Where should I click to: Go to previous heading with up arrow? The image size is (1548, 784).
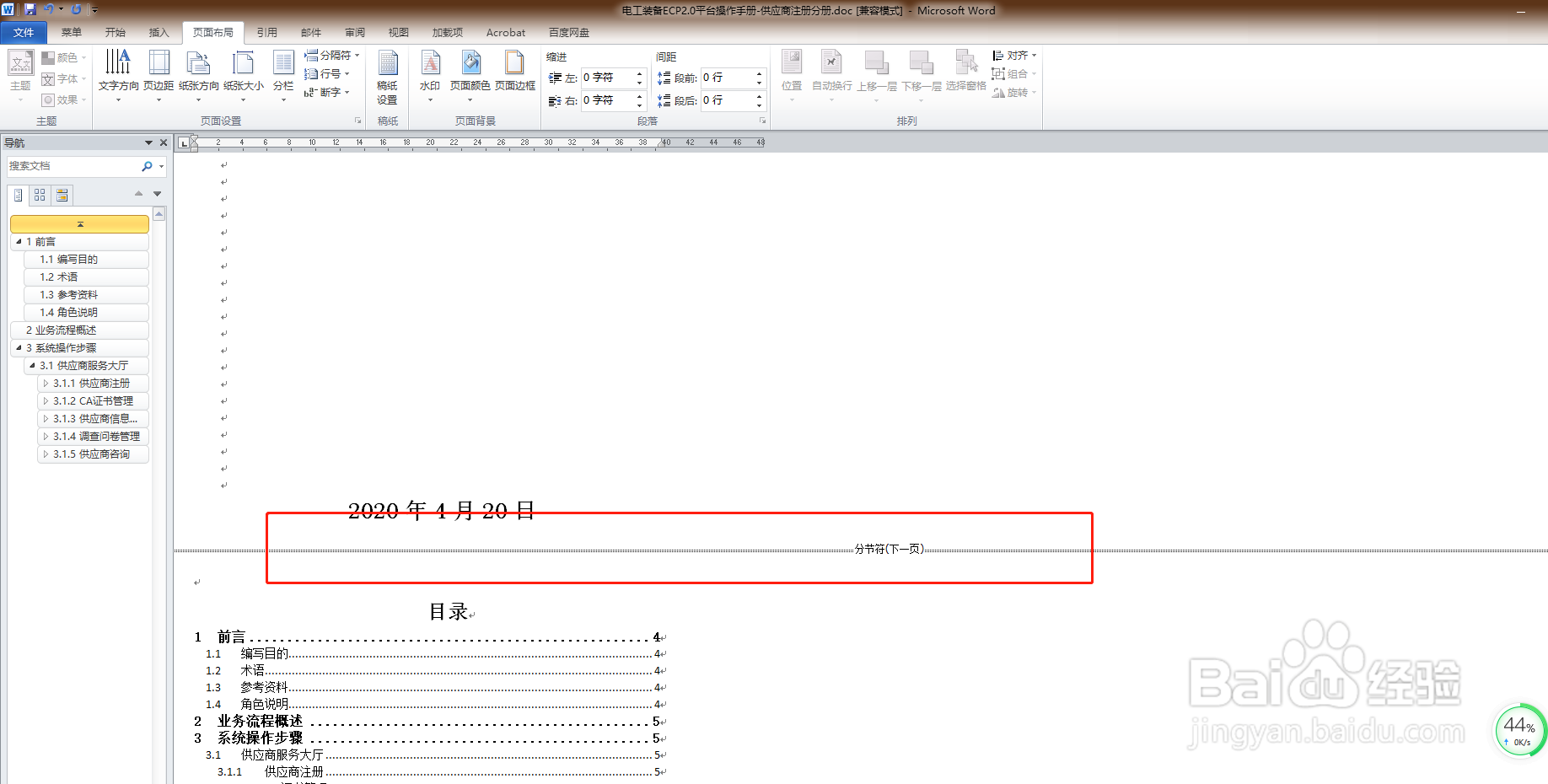[138, 194]
